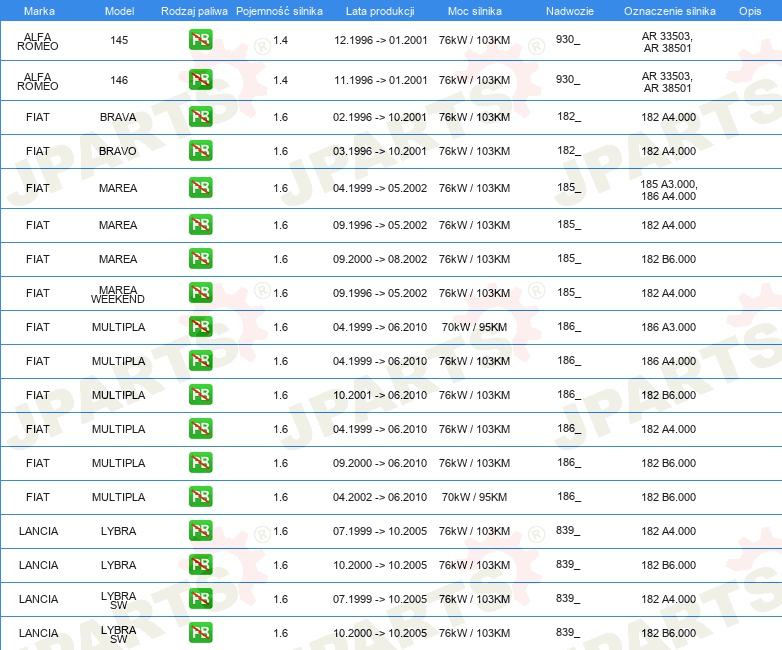Screen dimensions: 782x650
Task: Click the date '11.1996 -> 01.2001'
Action: point(381,80)
